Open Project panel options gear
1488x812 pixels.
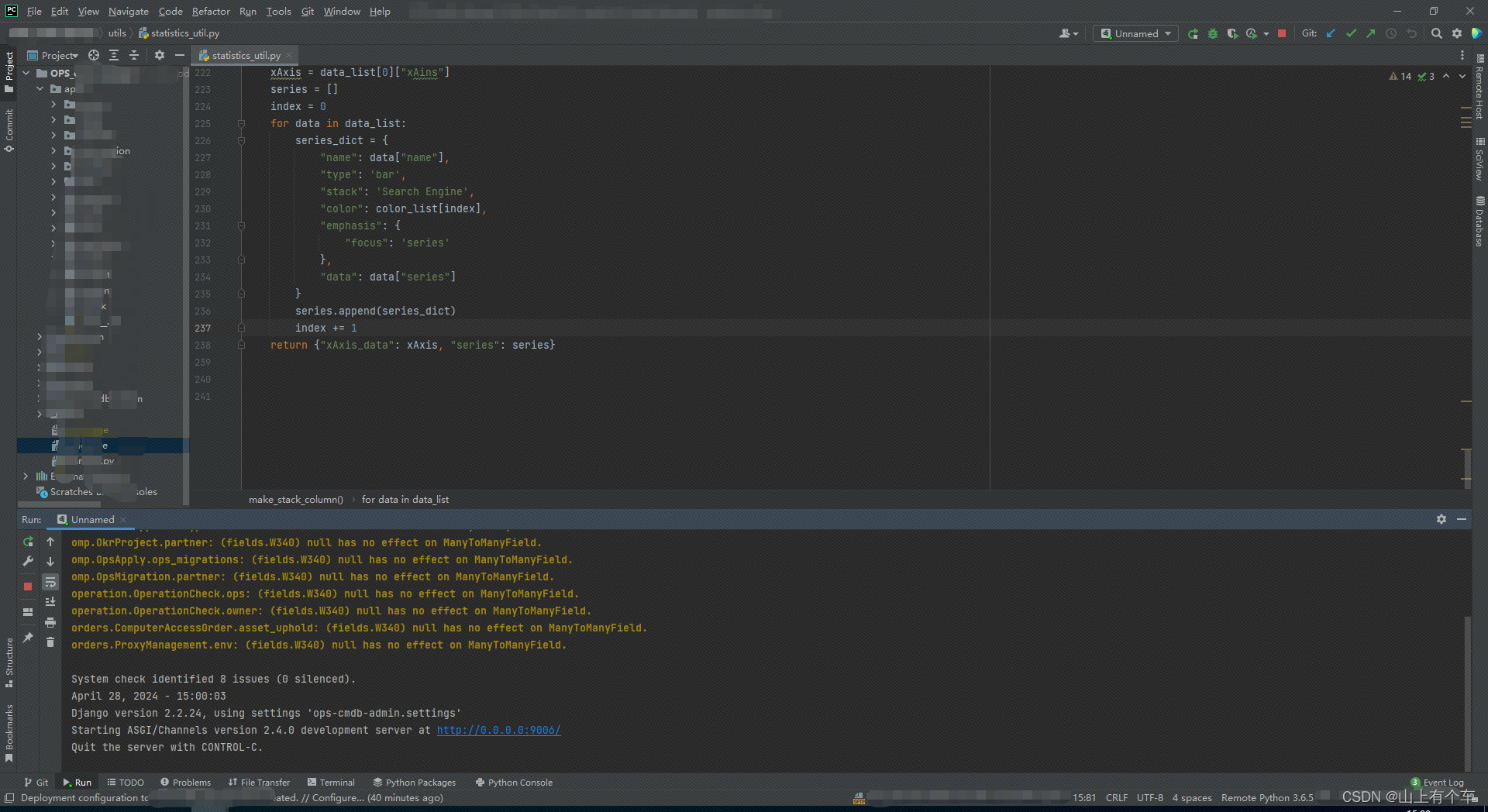(x=160, y=55)
